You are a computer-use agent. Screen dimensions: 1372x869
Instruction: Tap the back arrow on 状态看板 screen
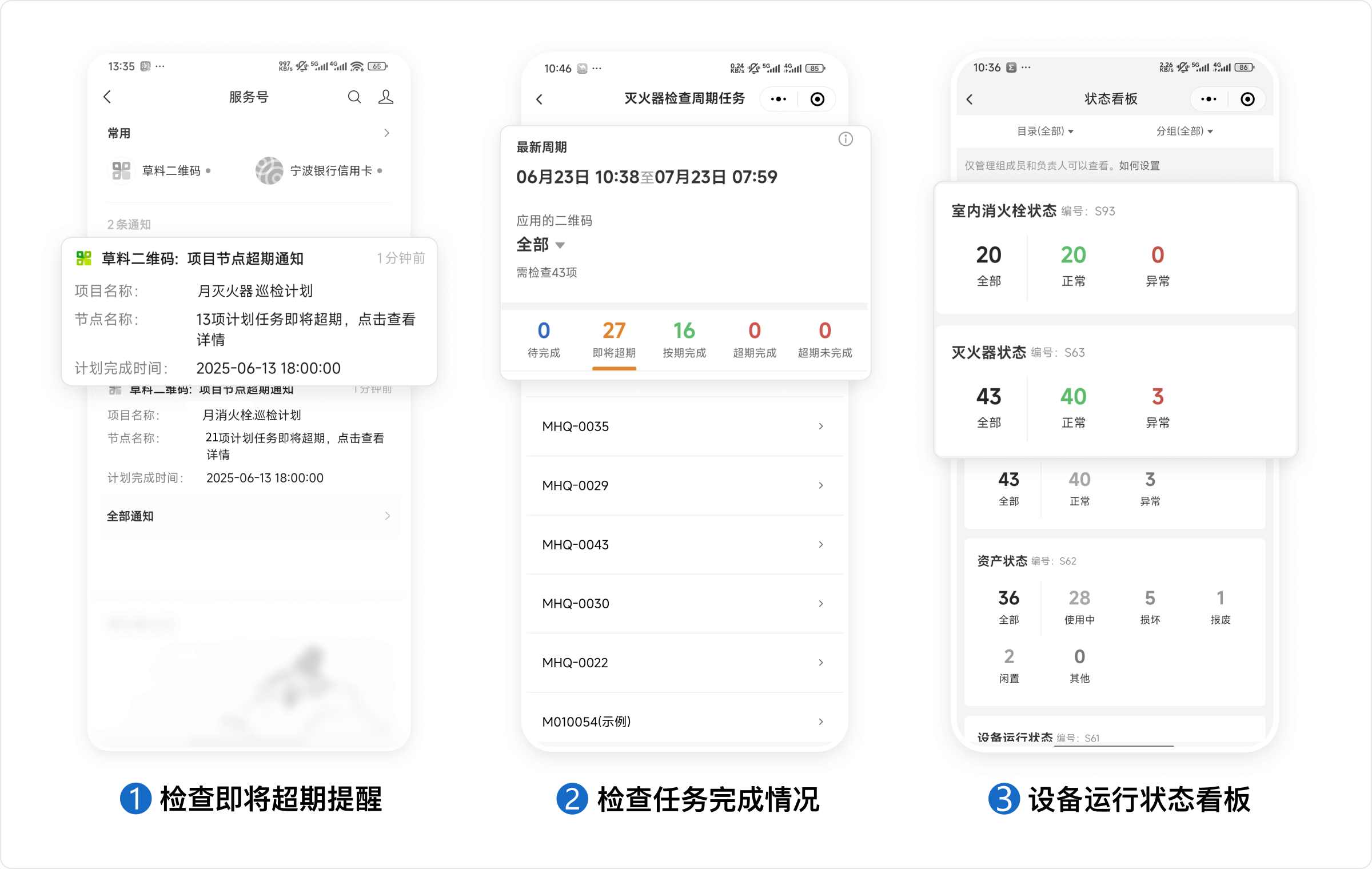click(x=970, y=99)
